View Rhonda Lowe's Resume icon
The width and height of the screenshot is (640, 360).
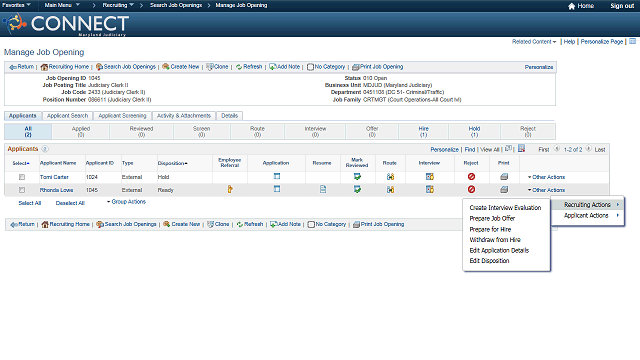click(x=322, y=189)
